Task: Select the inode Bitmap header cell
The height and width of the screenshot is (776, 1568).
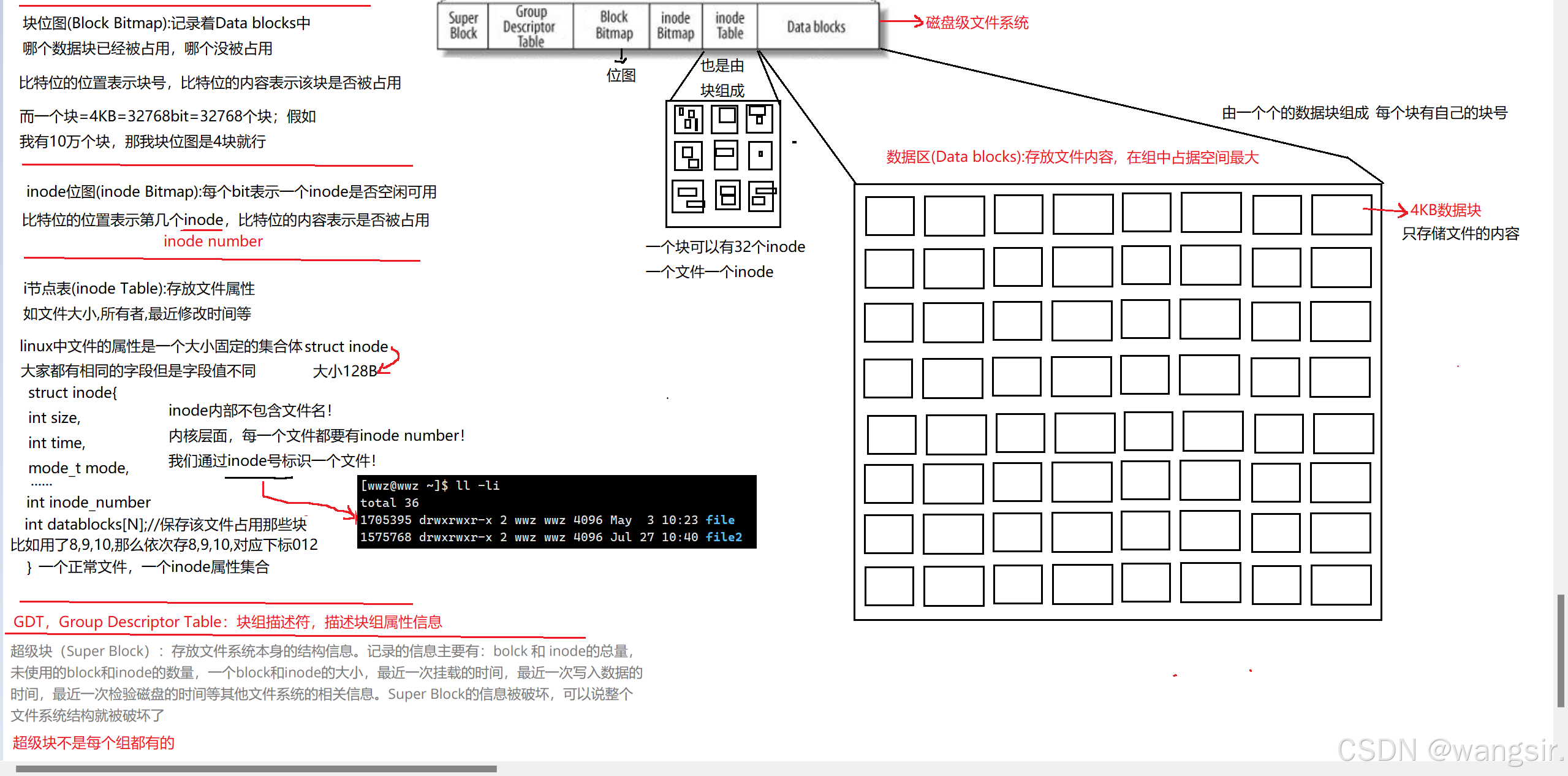Action: (675, 26)
